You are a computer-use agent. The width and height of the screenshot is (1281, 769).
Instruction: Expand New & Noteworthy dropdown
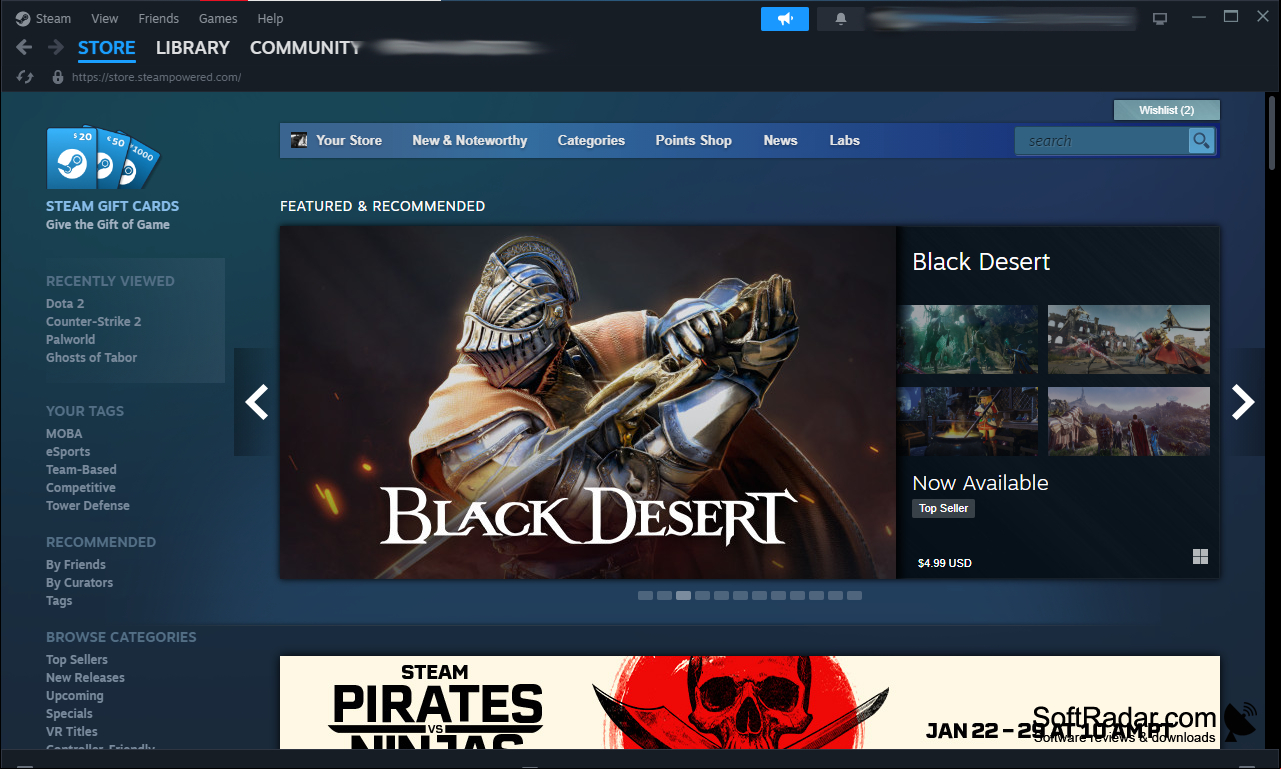(470, 141)
